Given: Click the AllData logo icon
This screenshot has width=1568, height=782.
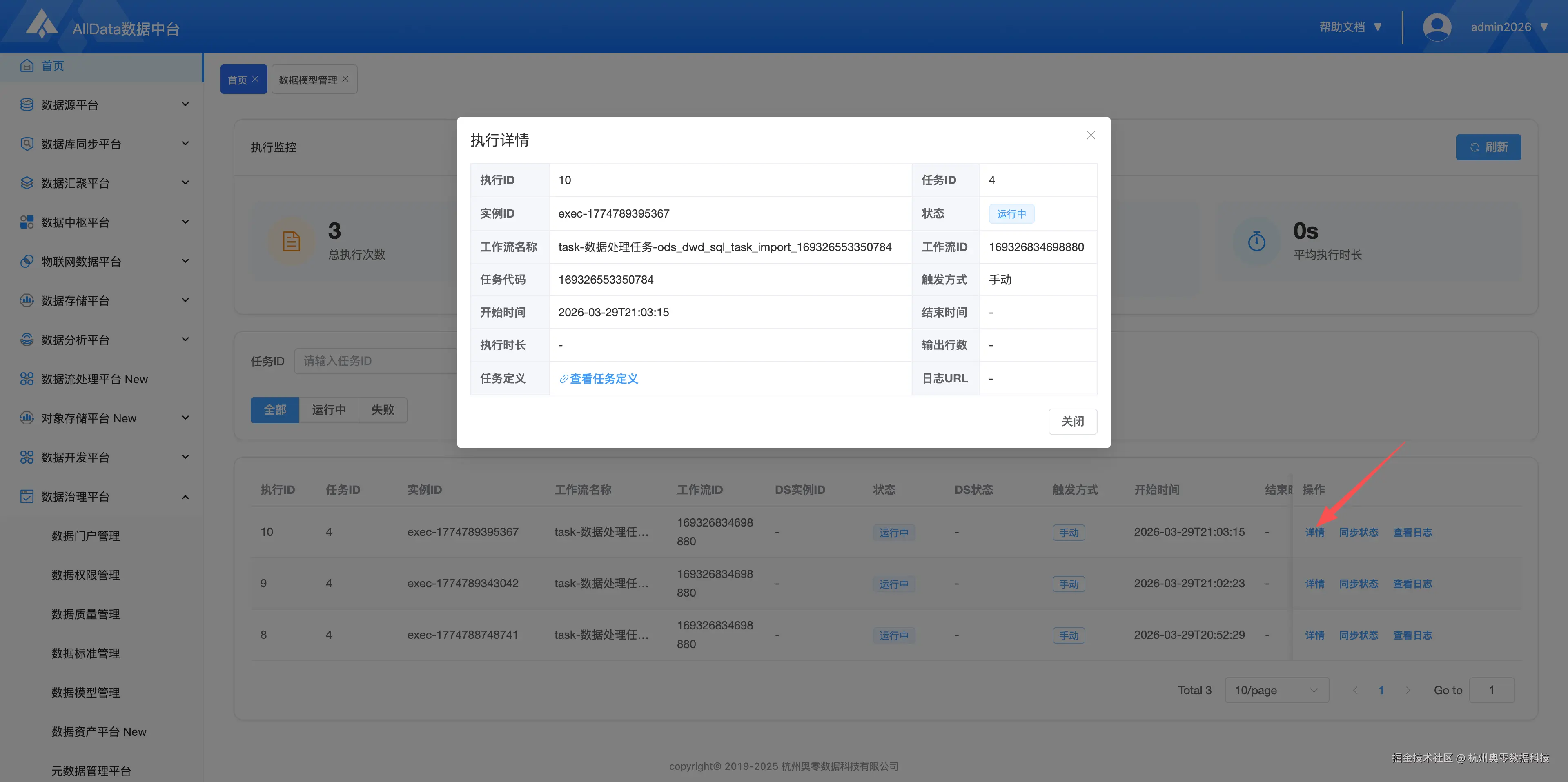Looking at the screenshot, I should tap(41, 24).
